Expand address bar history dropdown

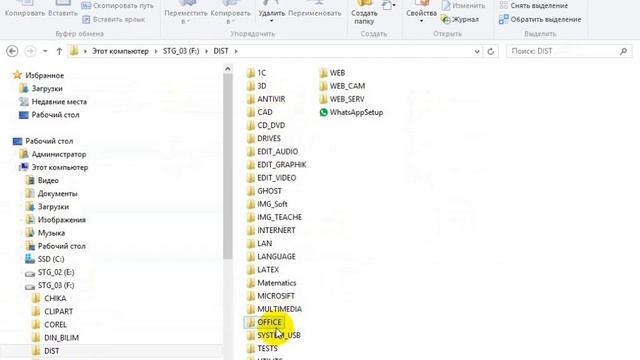point(477,51)
